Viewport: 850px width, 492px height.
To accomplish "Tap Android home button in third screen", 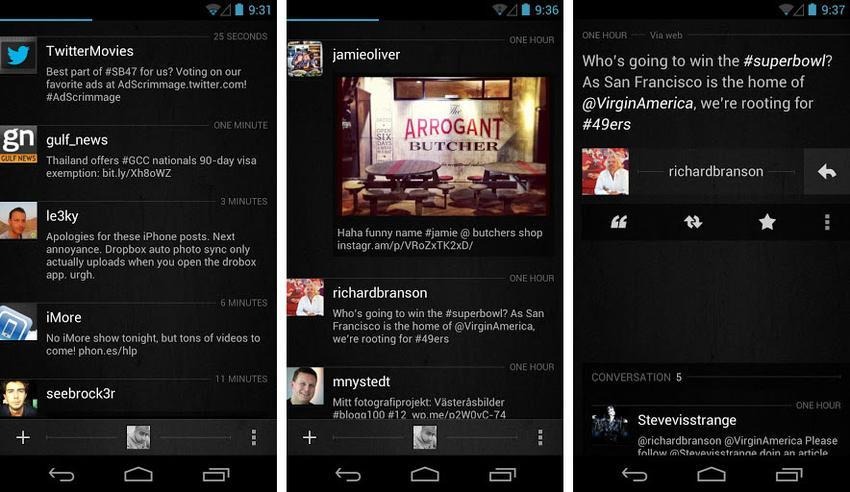I will (x=711, y=475).
